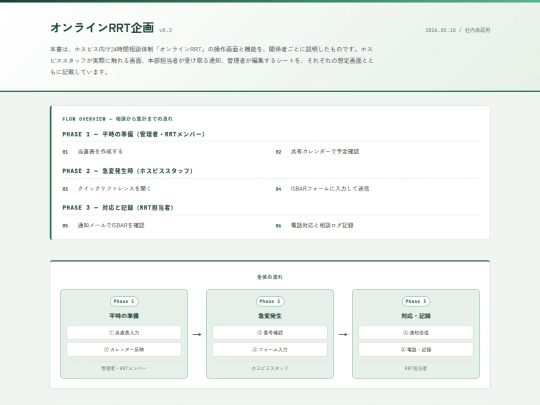Viewport: 540px width, 405px height.
Task: Click the 急変発生 card title
Action: click(270, 316)
